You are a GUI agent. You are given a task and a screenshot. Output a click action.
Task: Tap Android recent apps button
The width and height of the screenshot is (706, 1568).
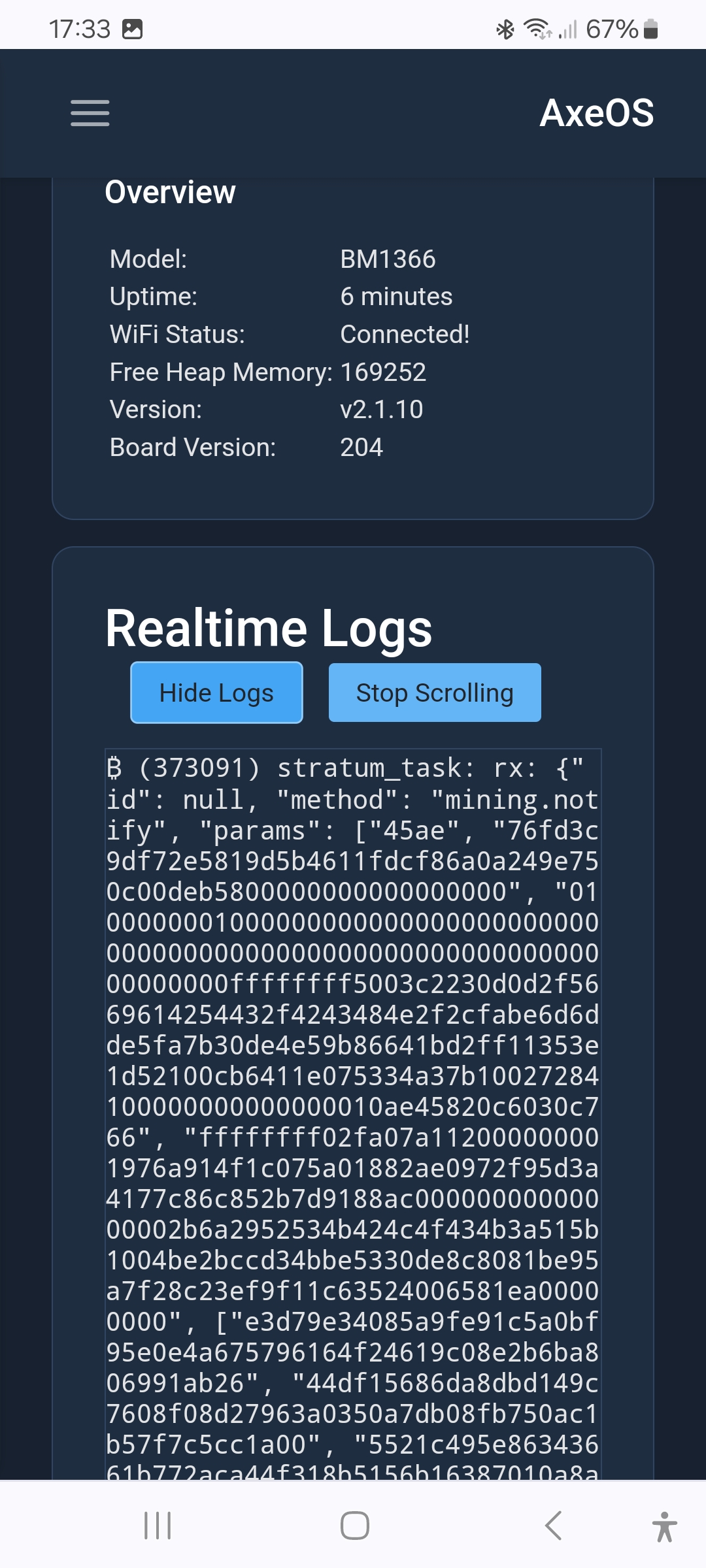point(158,1526)
